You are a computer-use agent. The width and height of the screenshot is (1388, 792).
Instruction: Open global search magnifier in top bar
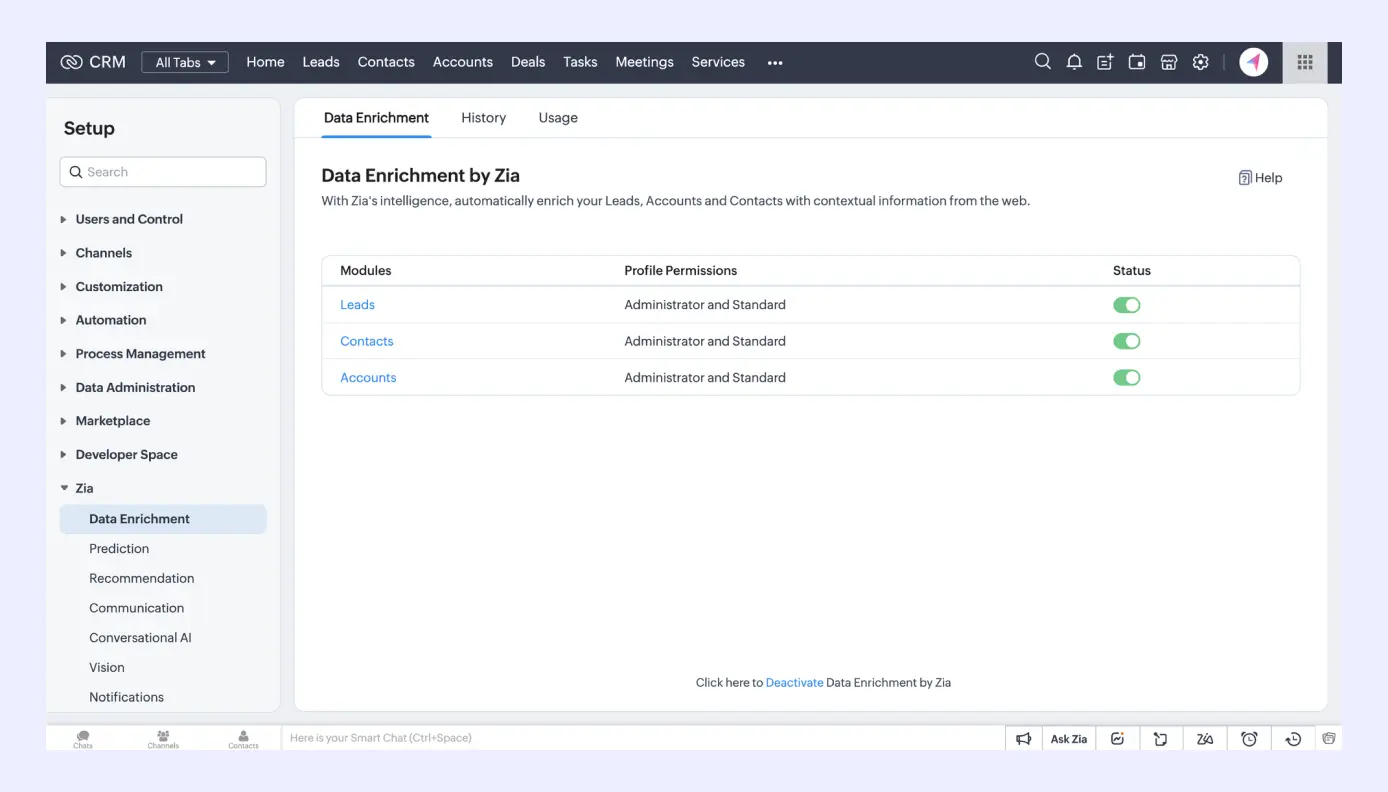click(1042, 62)
